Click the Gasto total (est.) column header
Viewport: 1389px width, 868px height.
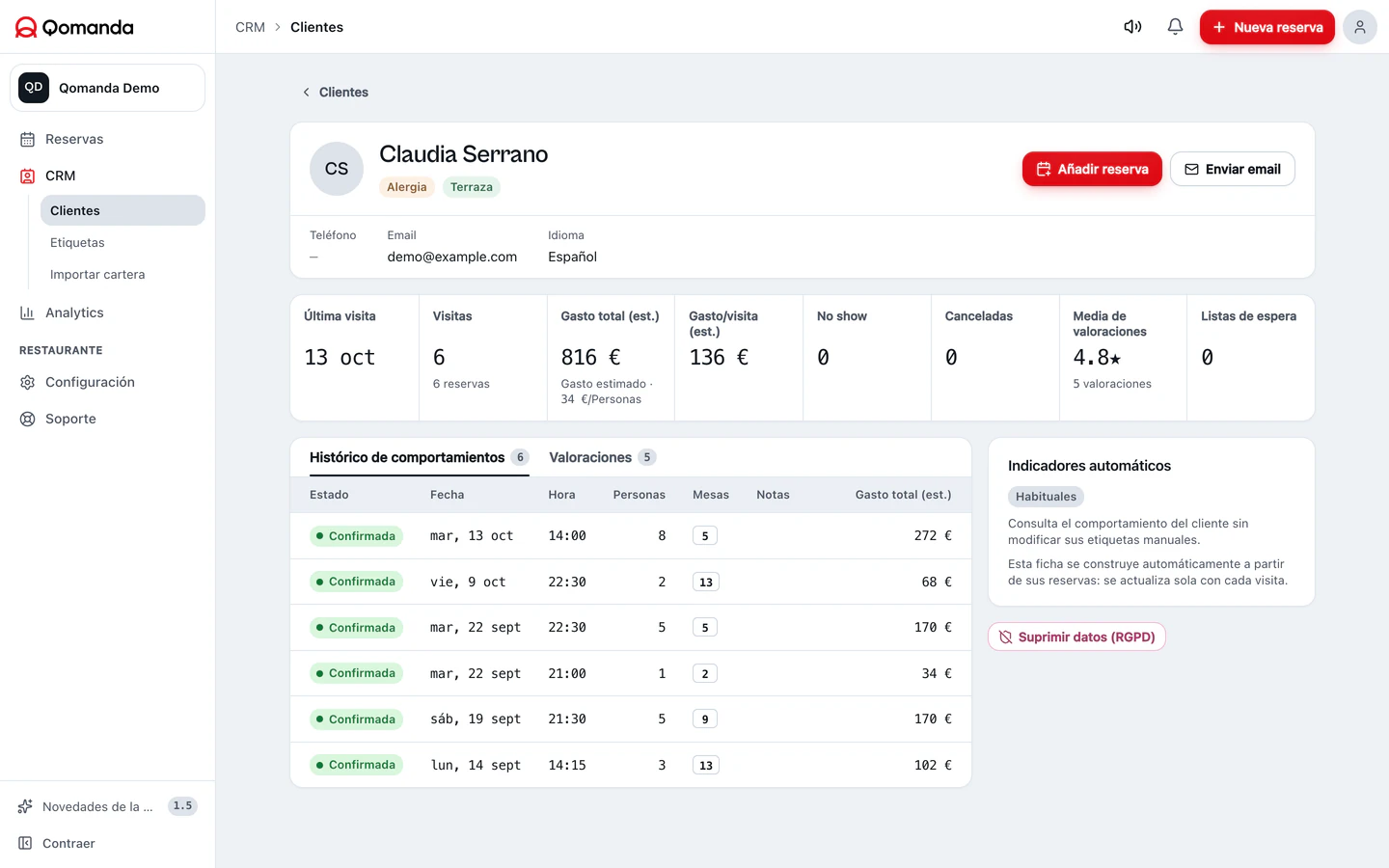coord(903,495)
